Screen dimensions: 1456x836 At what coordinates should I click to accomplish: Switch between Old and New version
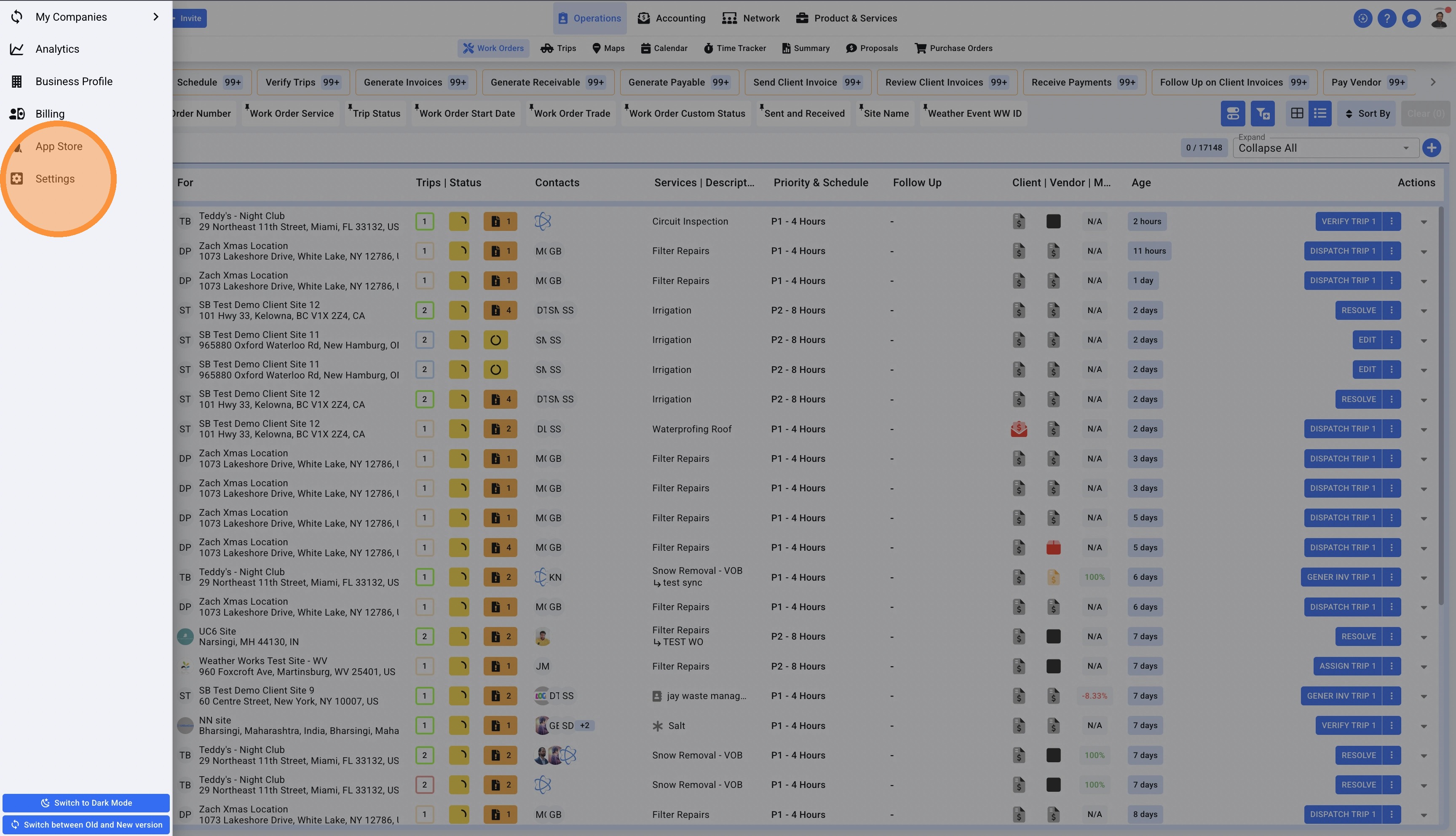point(86,825)
